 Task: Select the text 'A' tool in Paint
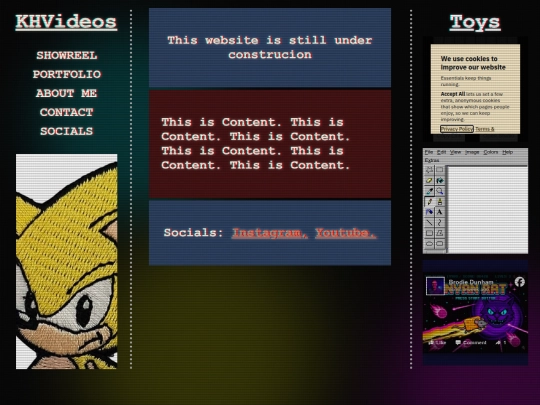[x=440, y=212]
